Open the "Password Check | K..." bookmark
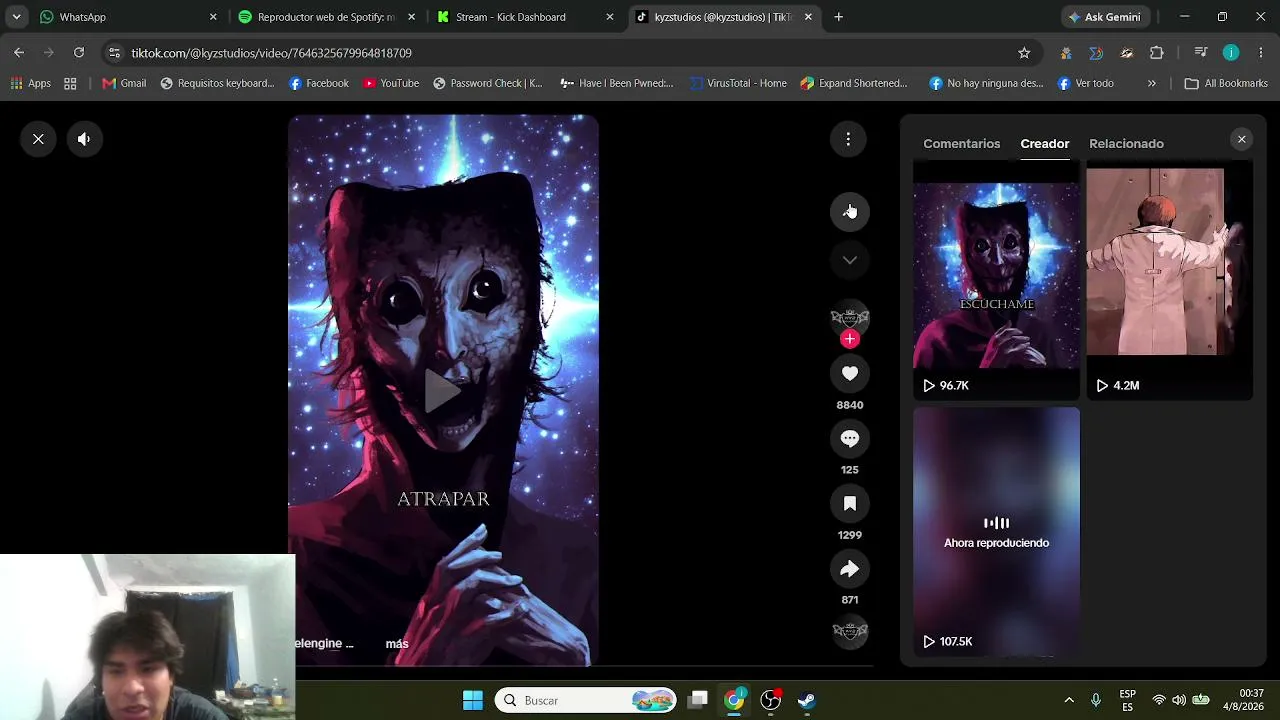The height and width of the screenshot is (720, 1280). click(x=488, y=84)
